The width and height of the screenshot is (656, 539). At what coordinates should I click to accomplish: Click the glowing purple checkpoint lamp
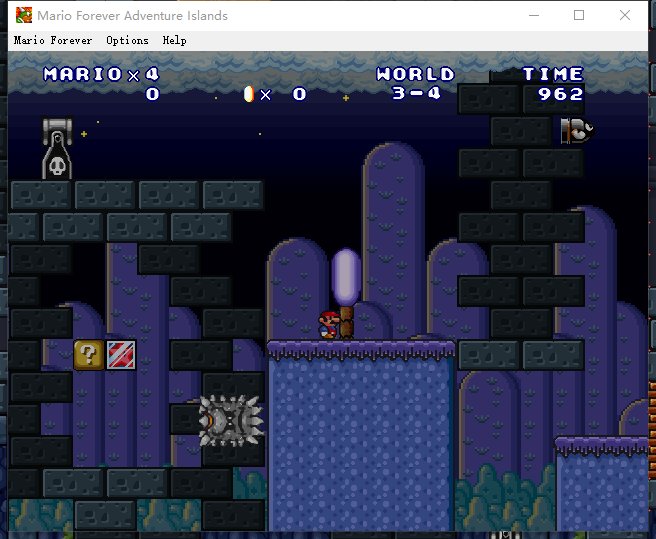pos(346,277)
